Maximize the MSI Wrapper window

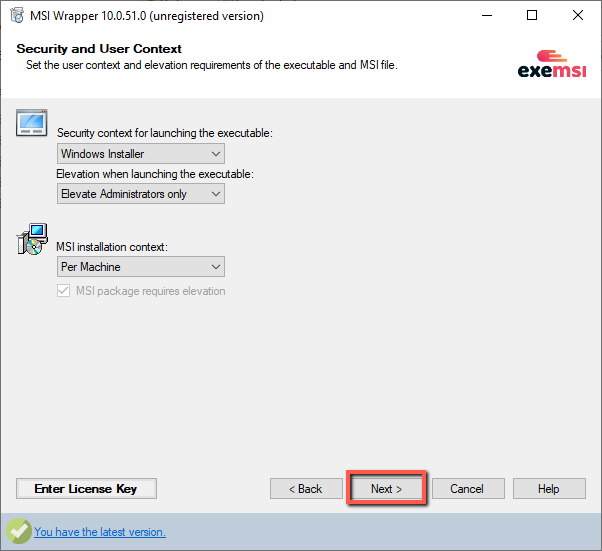click(x=532, y=16)
